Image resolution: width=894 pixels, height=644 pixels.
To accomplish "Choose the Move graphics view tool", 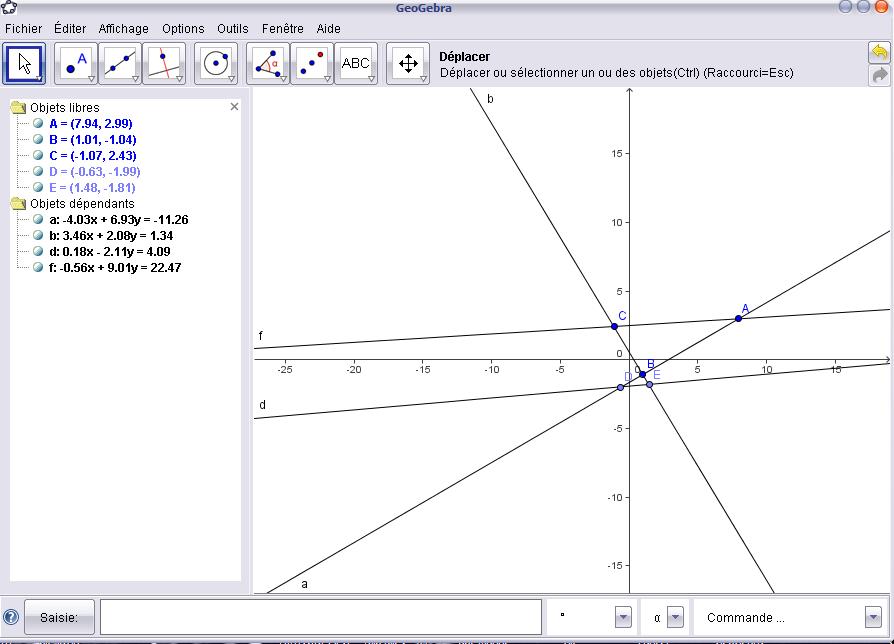I will tap(408, 63).
